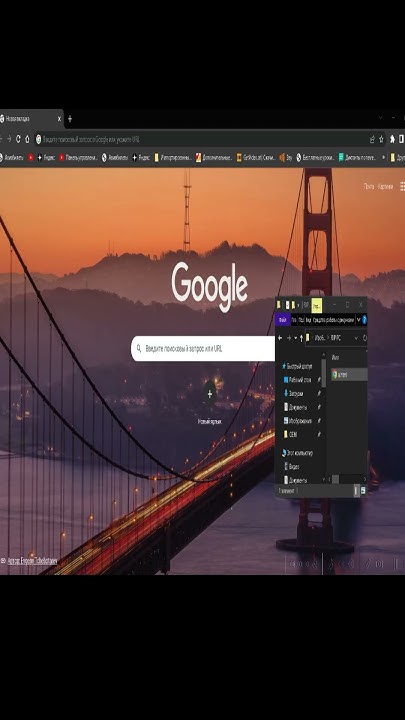Add a new shortcut with Новый ярлык

point(210,401)
